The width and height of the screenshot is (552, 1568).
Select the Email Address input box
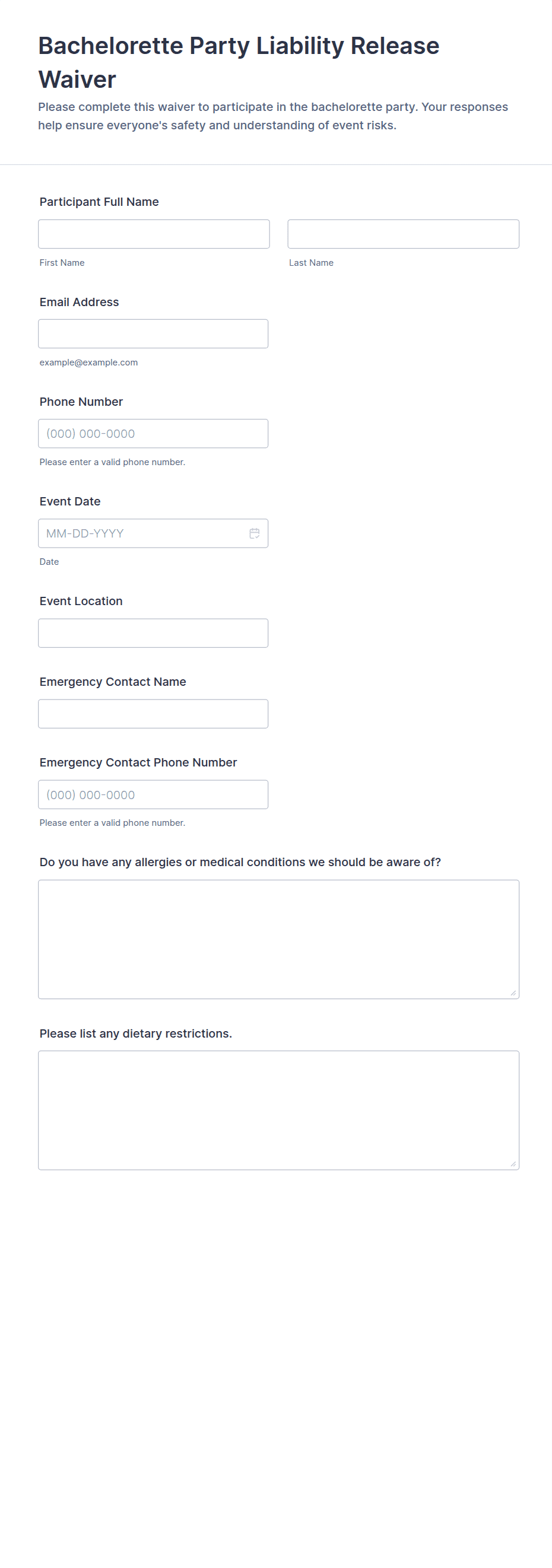pyautogui.click(x=153, y=334)
